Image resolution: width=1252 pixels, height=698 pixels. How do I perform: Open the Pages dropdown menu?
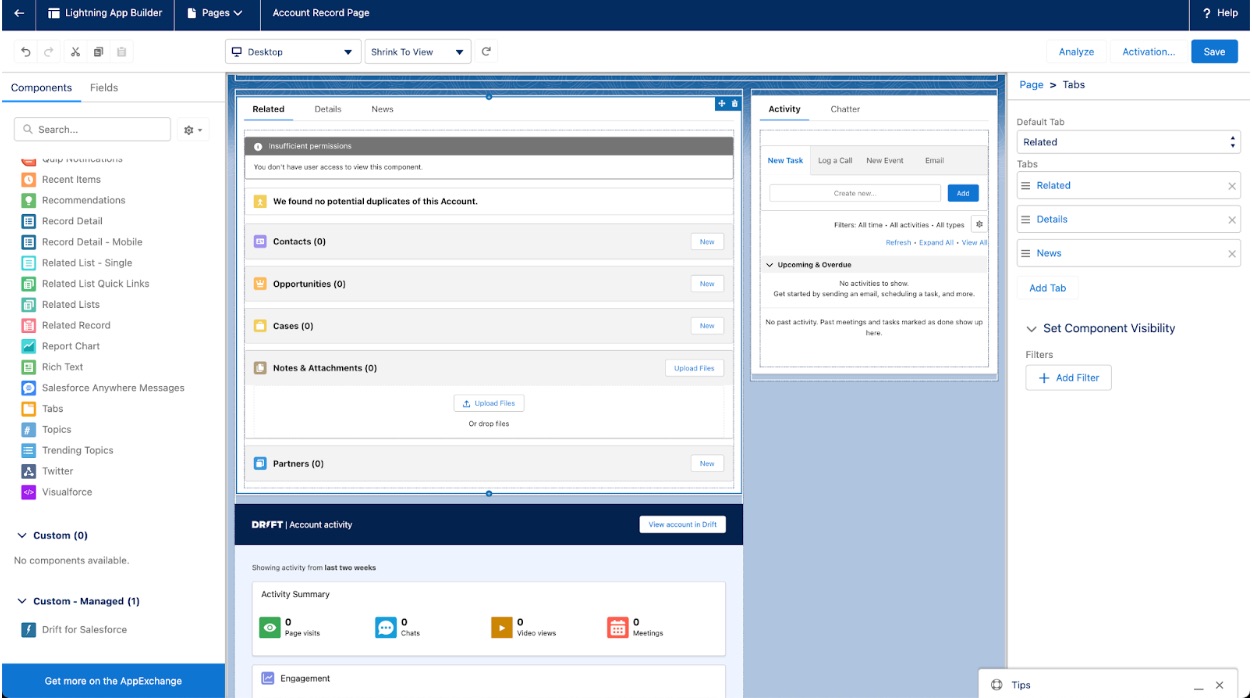coord(215,13)
